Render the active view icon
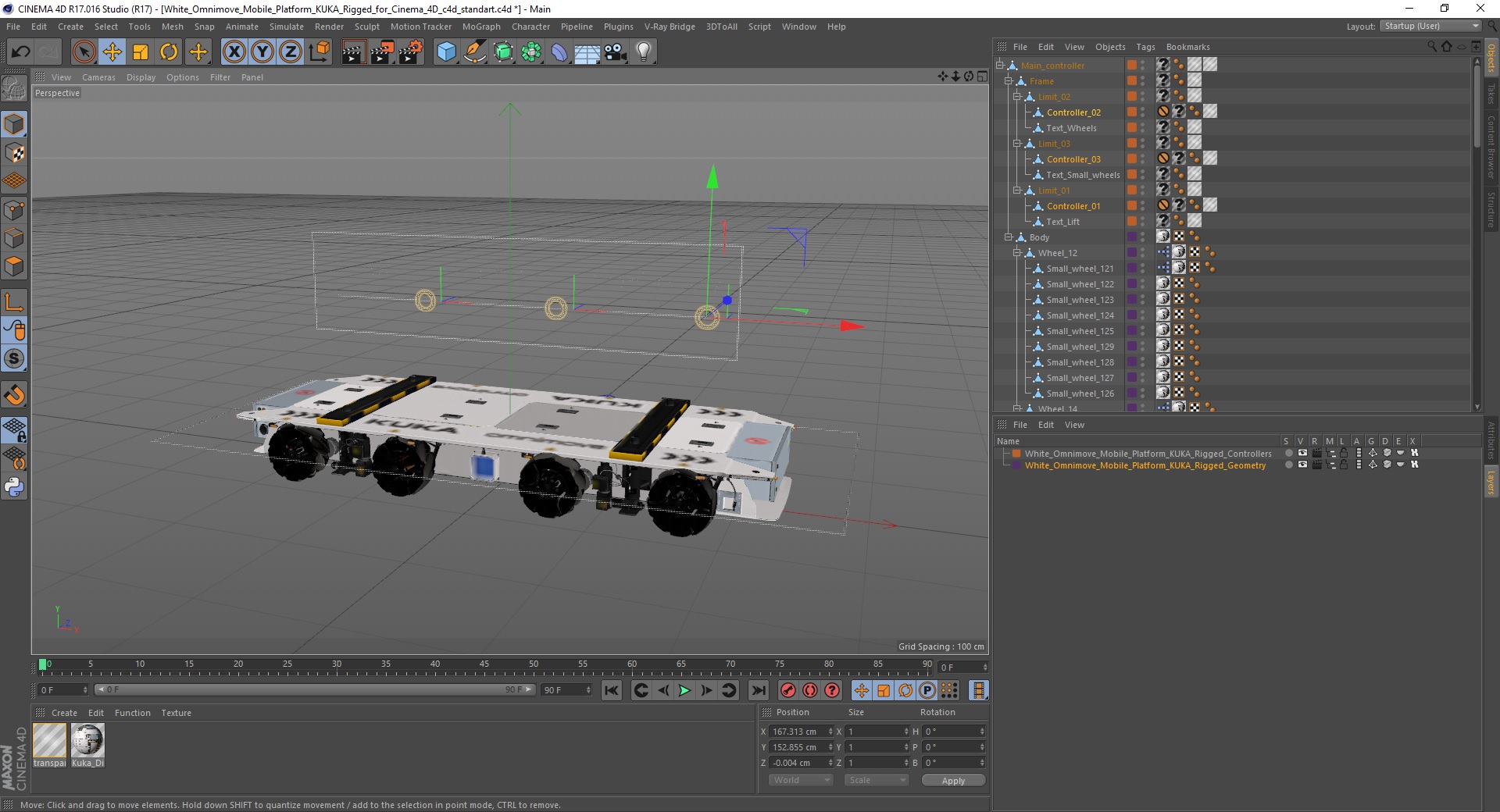Screen dimensions: 1500x812 tap(353, 52)
